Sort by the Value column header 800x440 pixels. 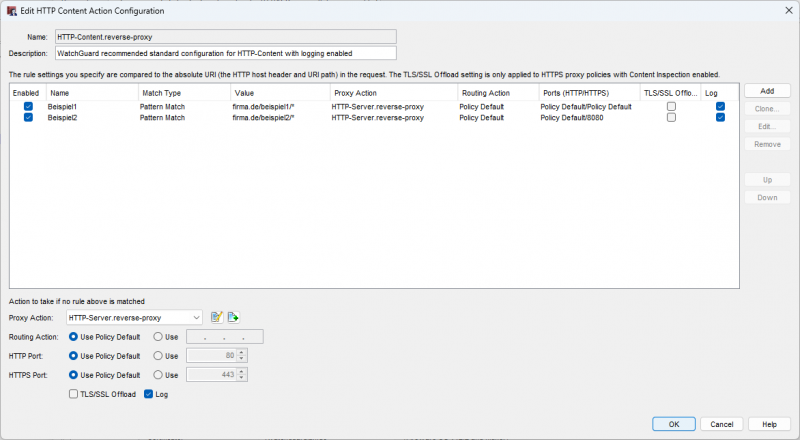pos(280,93)
